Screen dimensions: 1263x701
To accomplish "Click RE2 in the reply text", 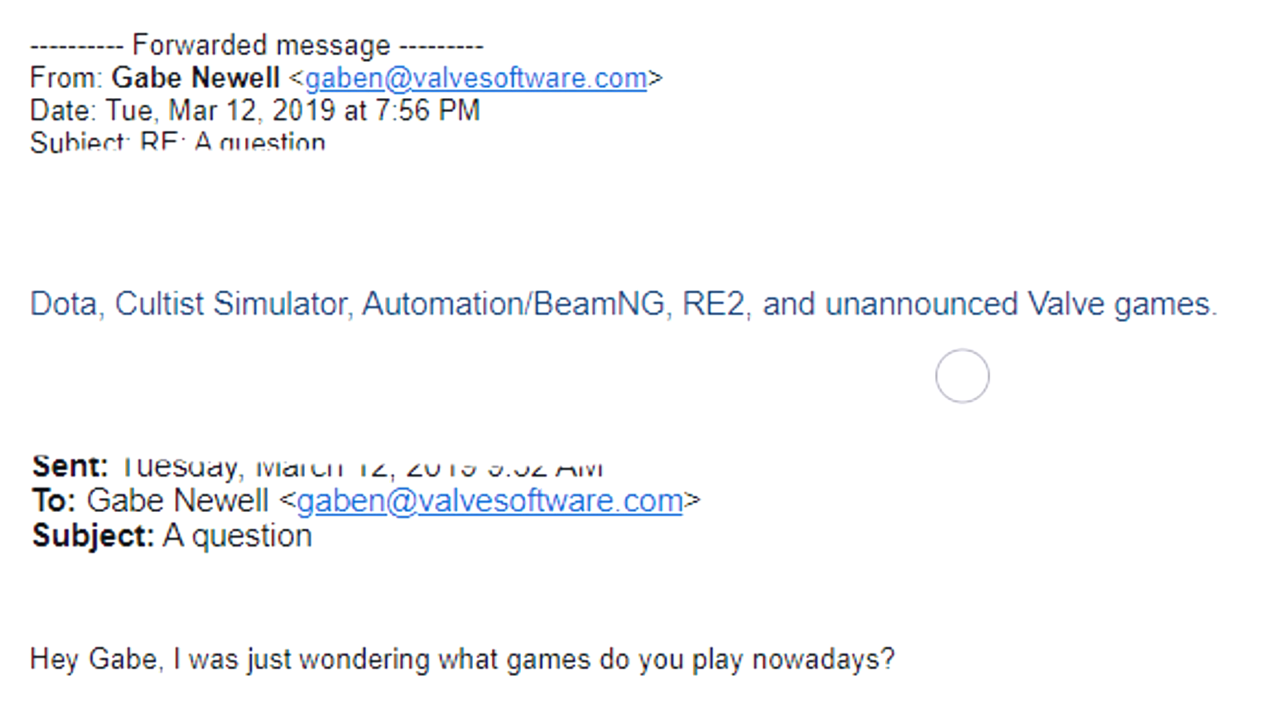I will coord(714,303).
